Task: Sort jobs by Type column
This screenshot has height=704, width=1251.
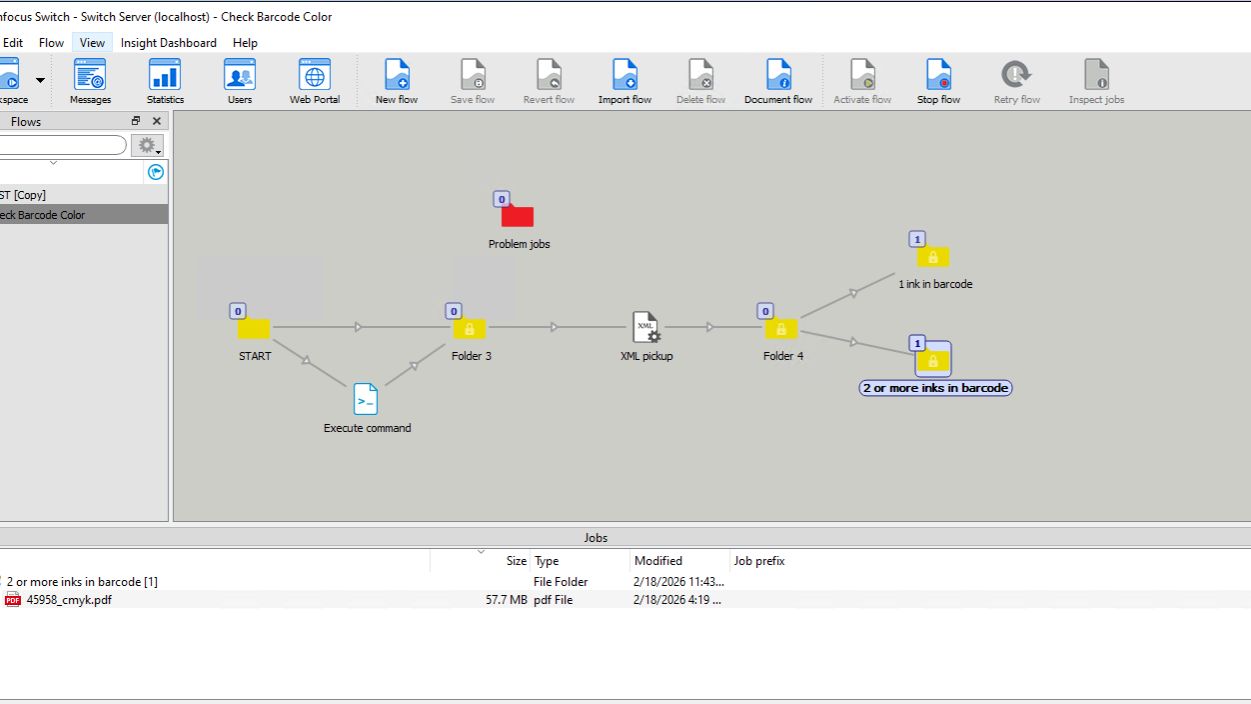Action: [580, 561]
